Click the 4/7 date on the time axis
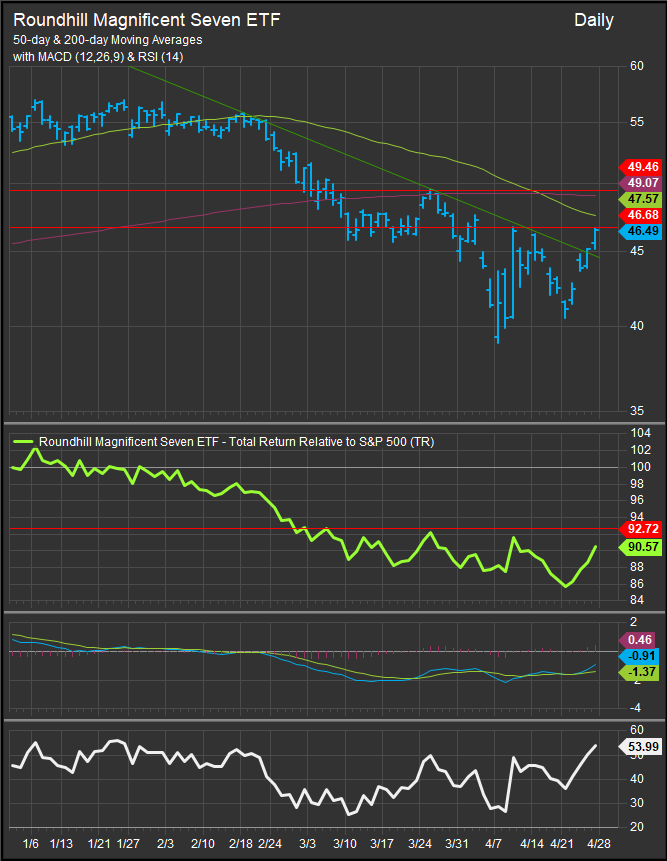The image size is (667, 861). coord(494,844)
